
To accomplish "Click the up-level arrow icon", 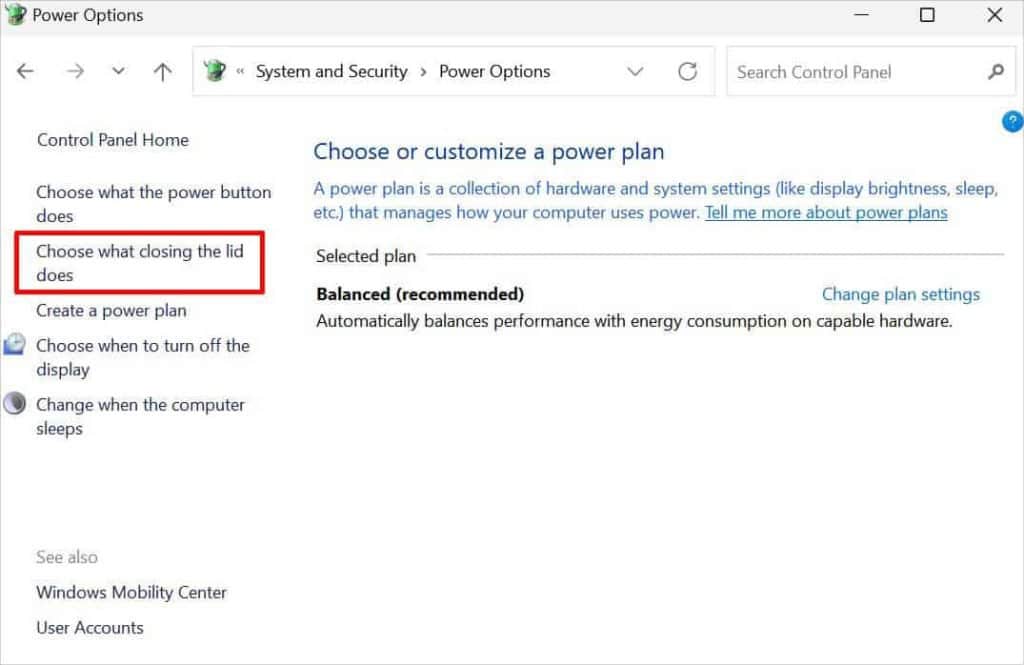I will coord(162,72).
